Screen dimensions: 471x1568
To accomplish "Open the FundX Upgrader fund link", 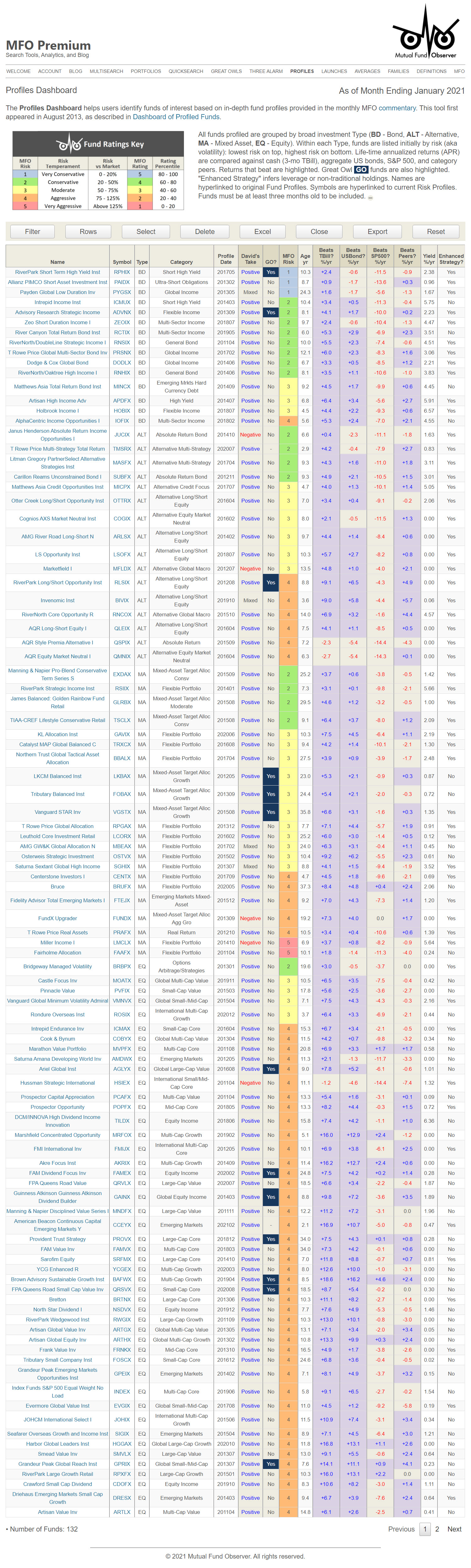I will click(57, 919).
